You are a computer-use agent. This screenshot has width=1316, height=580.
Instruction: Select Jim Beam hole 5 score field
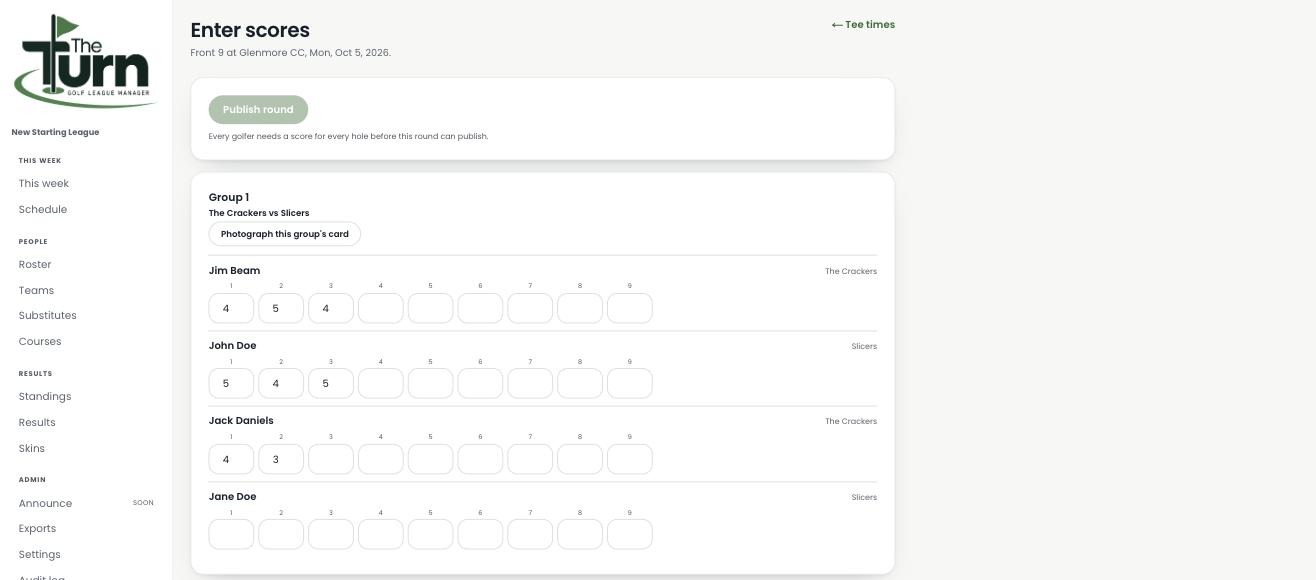(x=431, y=308)
